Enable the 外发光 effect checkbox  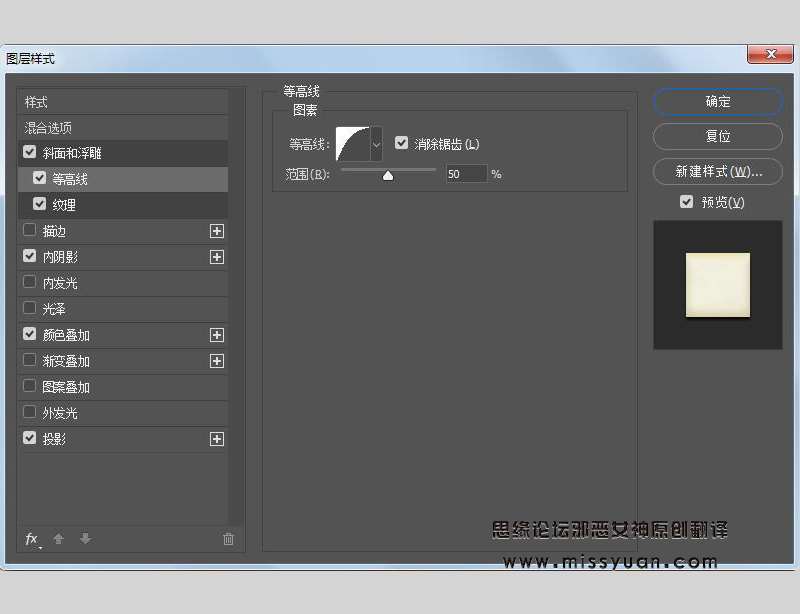click(30, 413)
